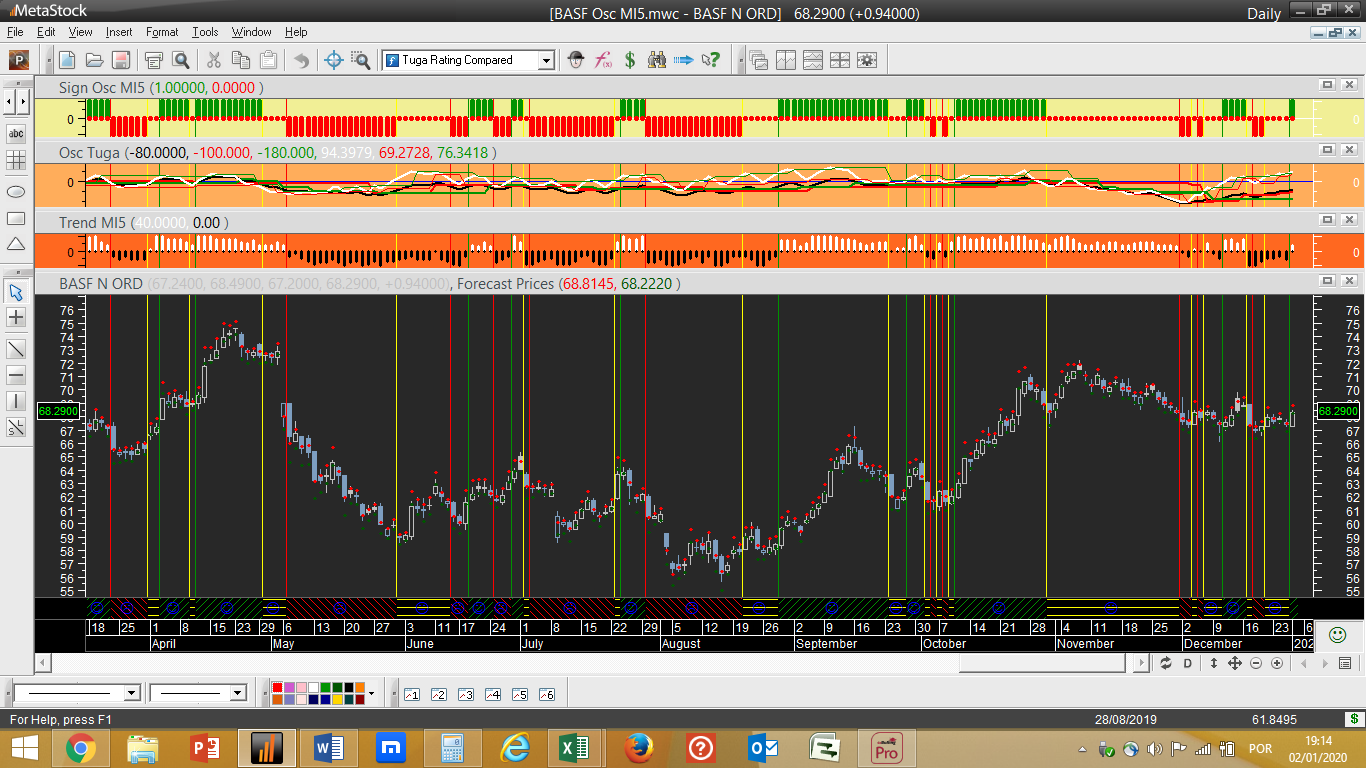Open Excel from the Windows taskbar
Viewport: 1366px width, 768px height.
(x=574, y=748)
